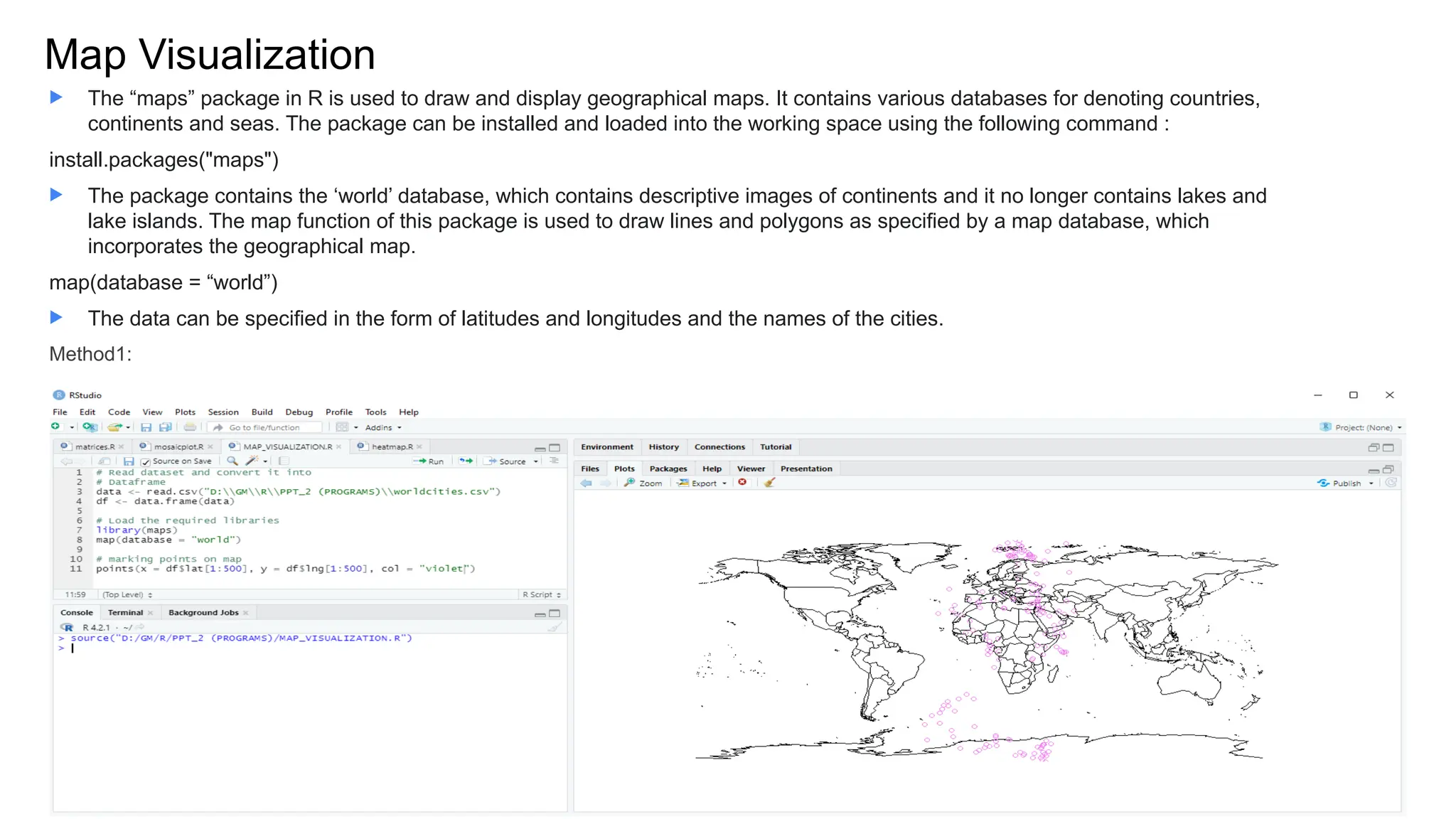
Task: Open recent files dropdown arrow
Action: pos(128,427)
